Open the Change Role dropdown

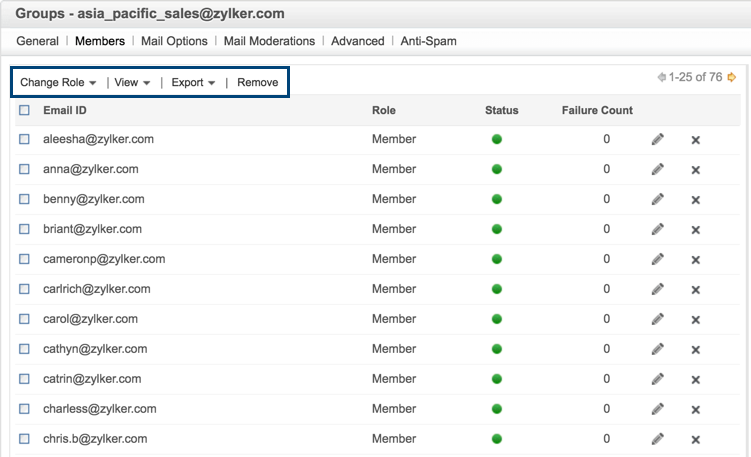point(58,82)
